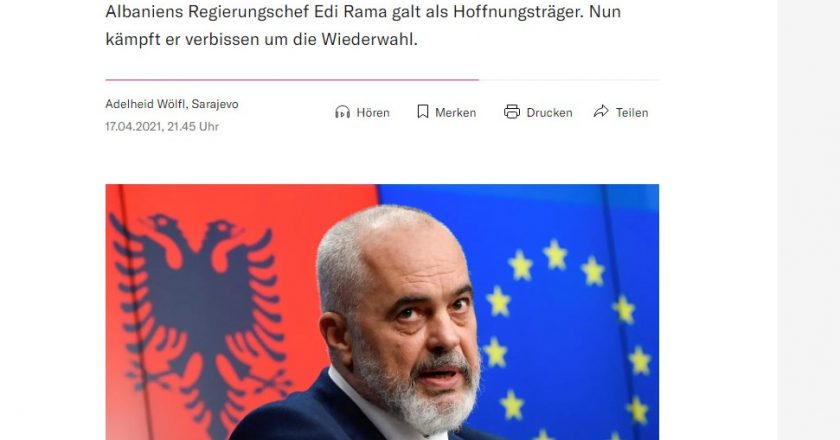Select the Drucken text label
840x440 pixels.
[x=549, y=113]
